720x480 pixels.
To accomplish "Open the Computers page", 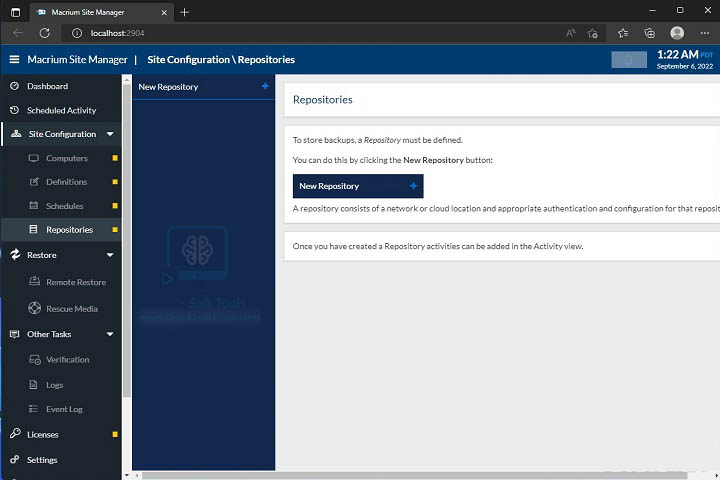I will (67, 158).
